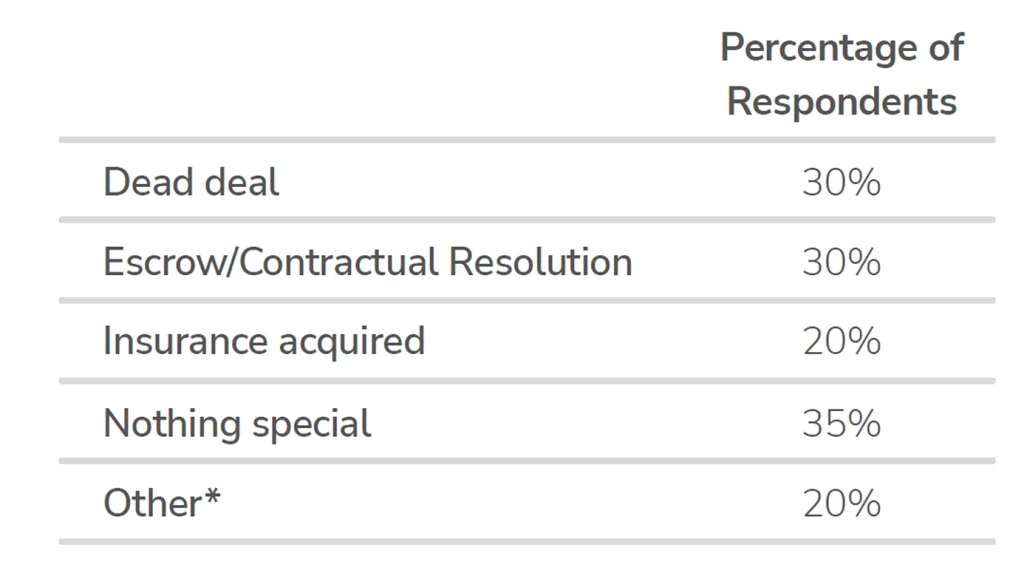Select the "Dead deal" row label
Image resolution: width=1024 pixels, height=587 pixels.
[191, 182]
